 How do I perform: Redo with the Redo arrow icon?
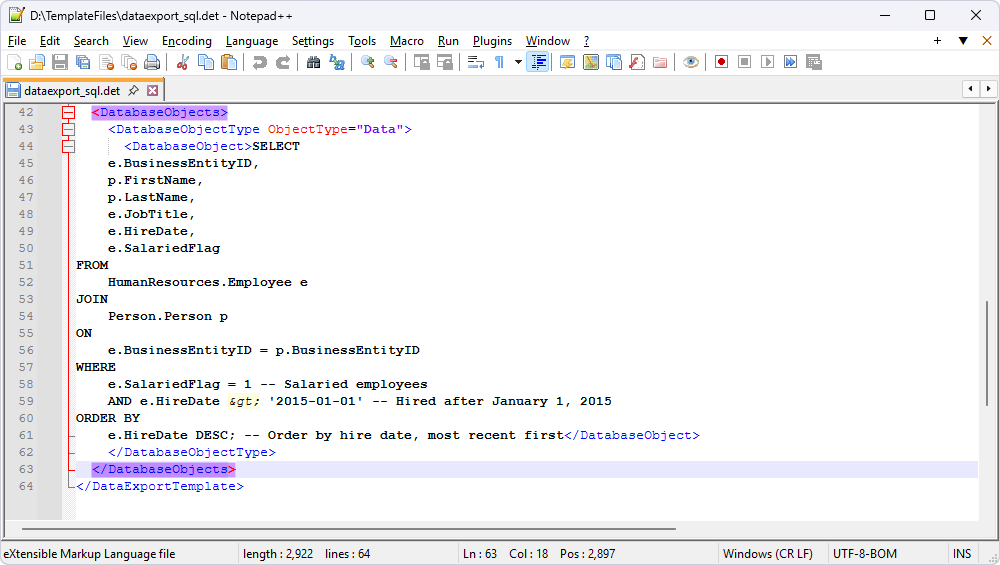[x=282, y=62]
